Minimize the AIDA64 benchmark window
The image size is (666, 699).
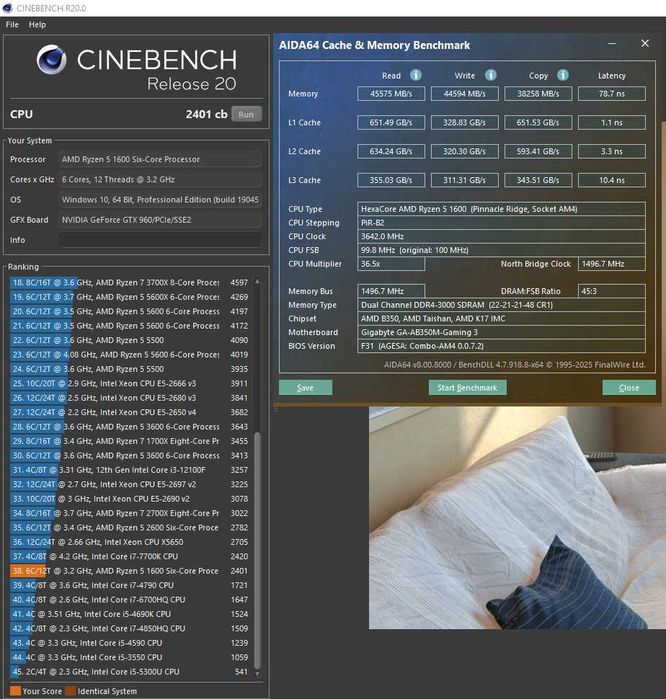click(612, 44)
